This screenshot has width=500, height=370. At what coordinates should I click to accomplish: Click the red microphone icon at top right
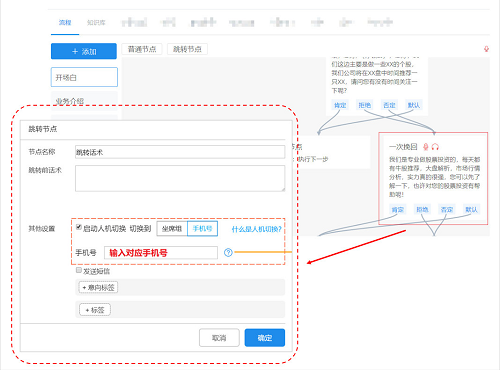[486, 49]
